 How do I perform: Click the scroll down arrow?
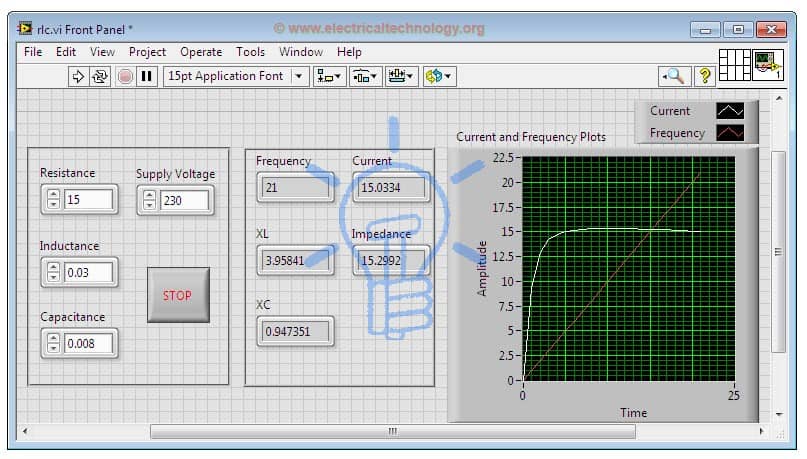(779, 414)
